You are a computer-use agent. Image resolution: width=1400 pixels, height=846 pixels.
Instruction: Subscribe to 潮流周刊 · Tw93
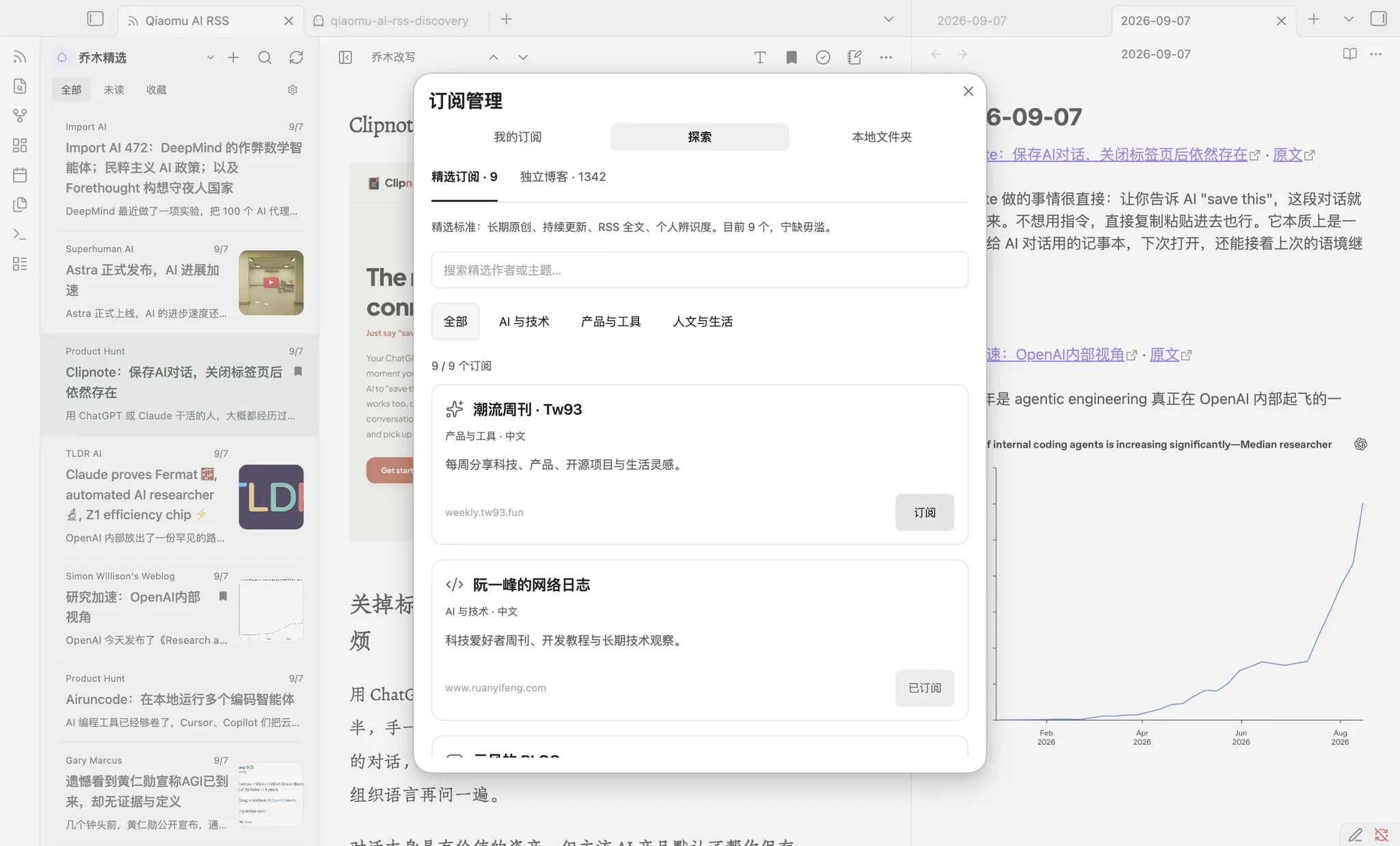(x=924, y=513)
